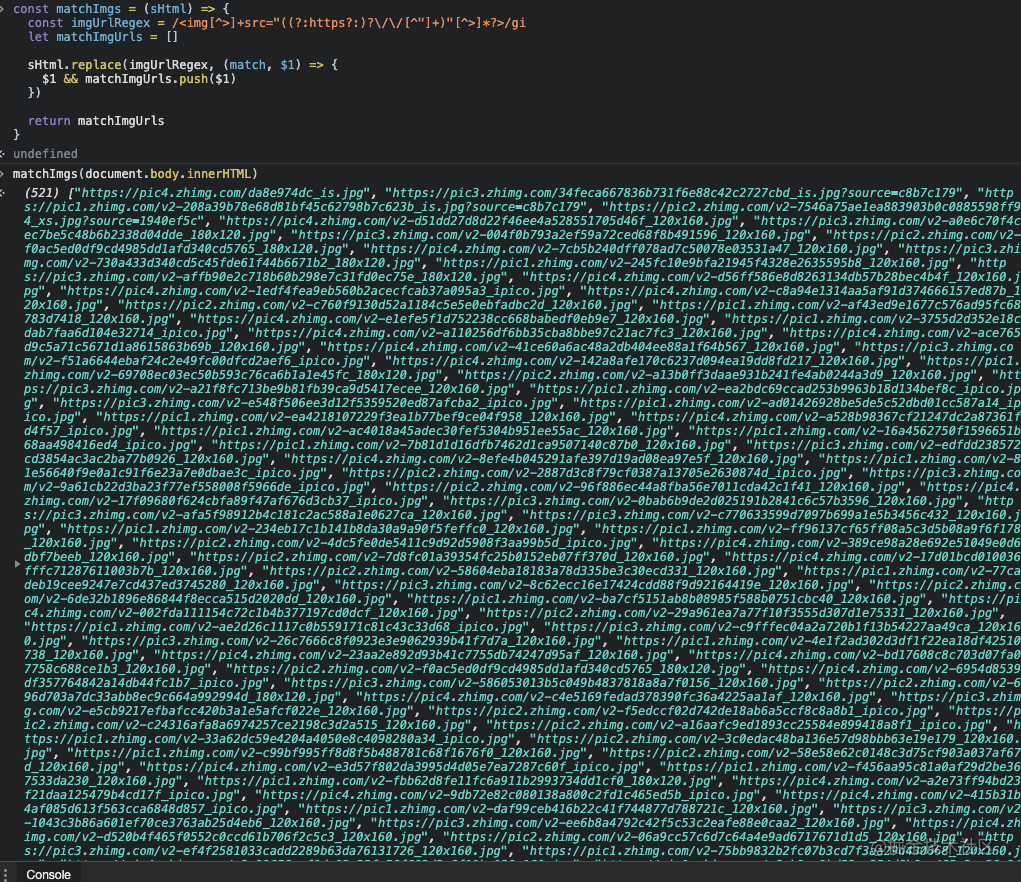The height and width of the screenshot is (882, 1021).
Task: Click the URL containing v2-ee6b8a4792c42f5c53c2
Action: click(x=631, y=823)
